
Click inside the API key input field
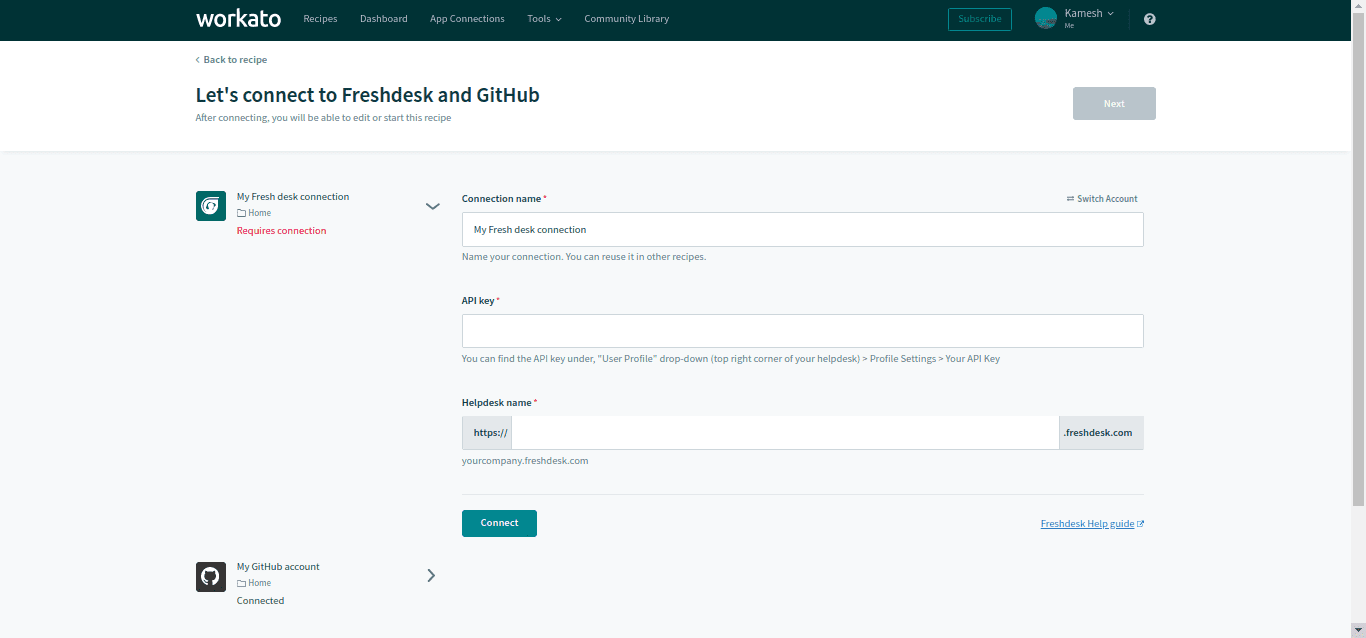(x=800, y=330)
